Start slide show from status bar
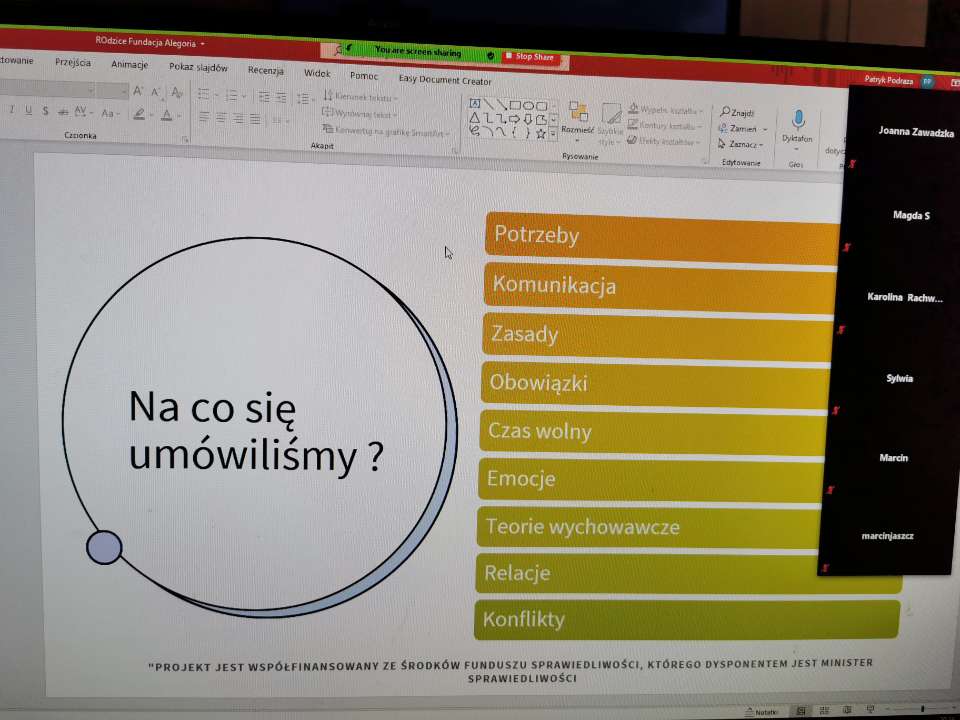 pos(870,710)
